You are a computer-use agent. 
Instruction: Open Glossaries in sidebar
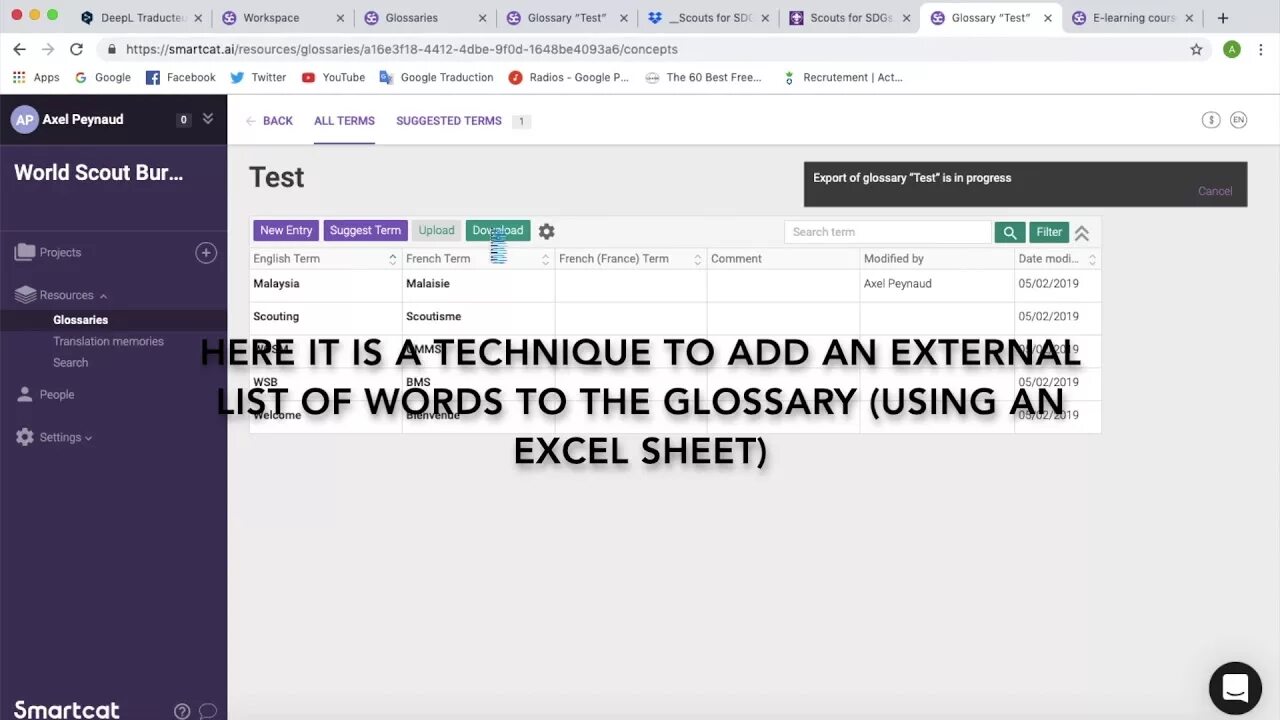[x=80, y=320]
